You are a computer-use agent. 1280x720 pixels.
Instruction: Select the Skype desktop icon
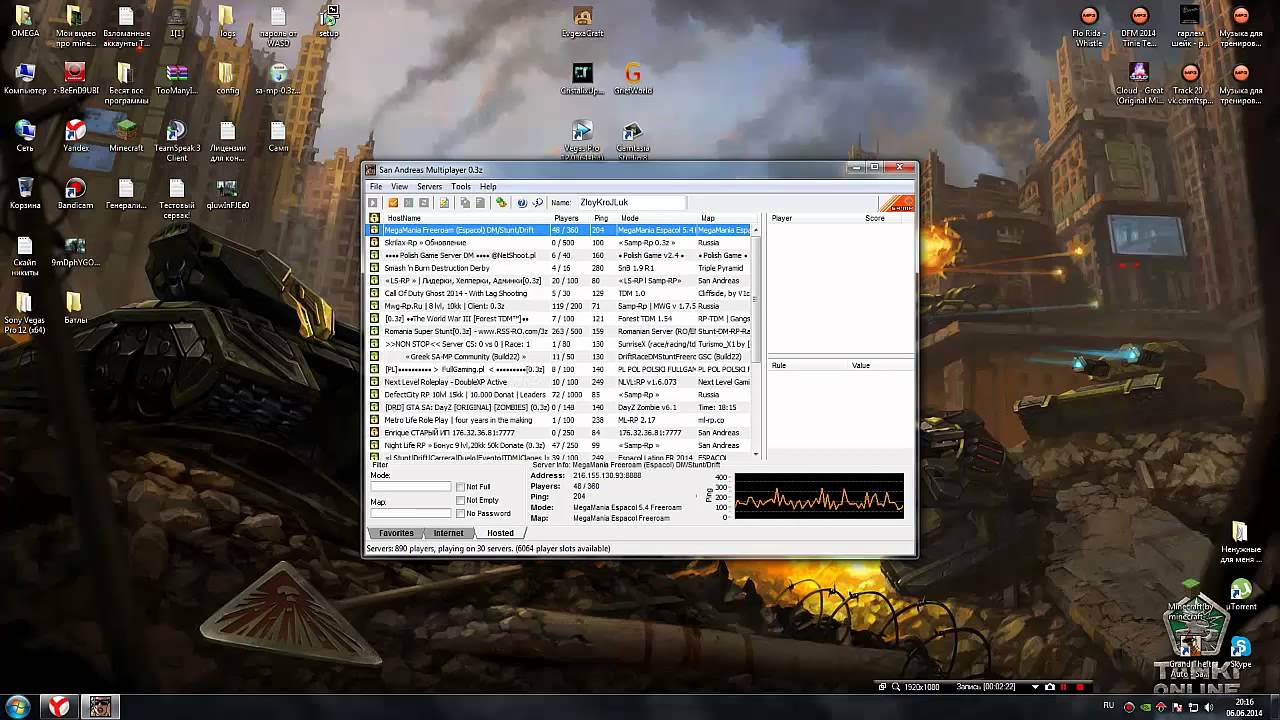(x=1241, y=652)
